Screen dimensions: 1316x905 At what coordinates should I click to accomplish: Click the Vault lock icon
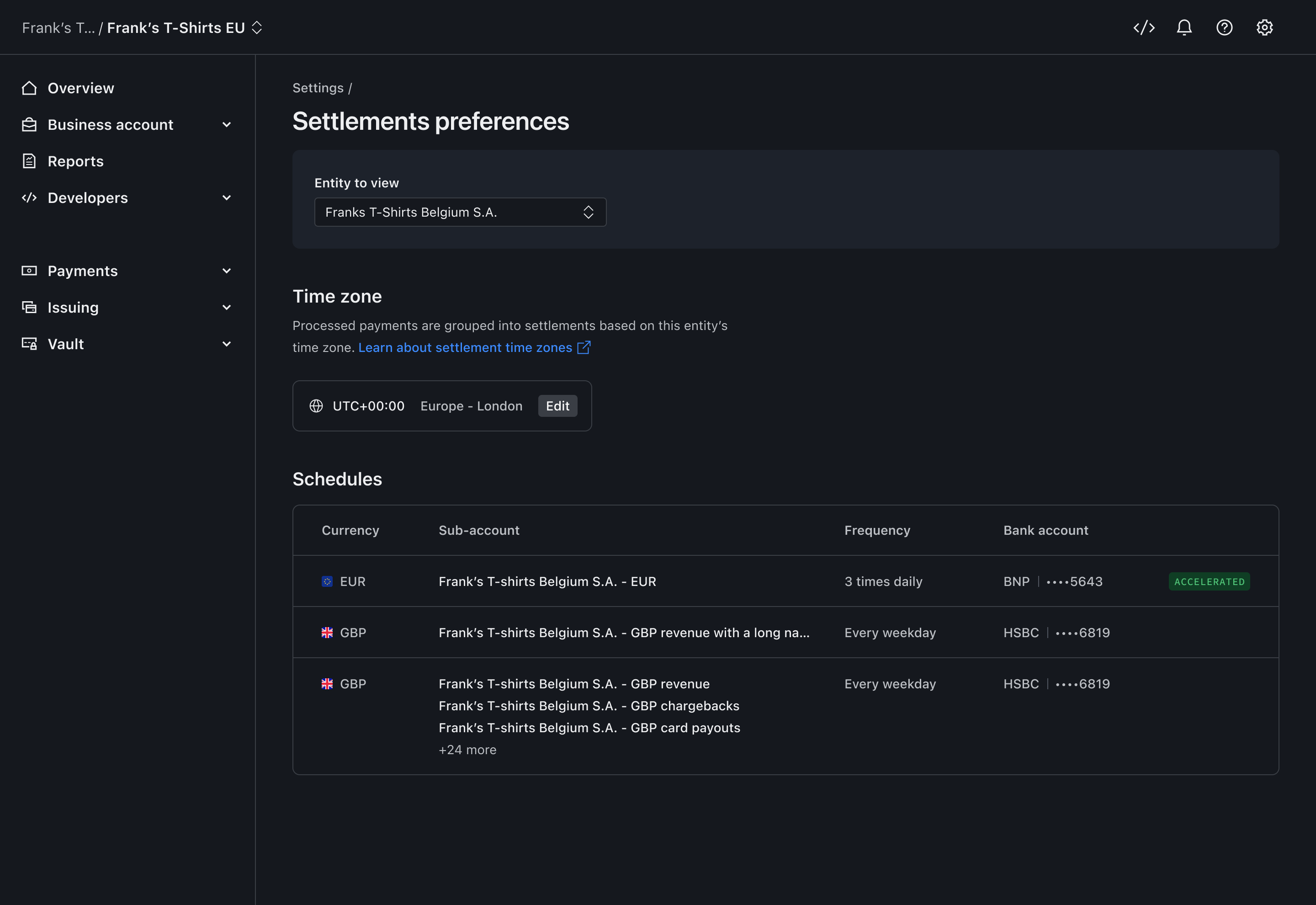[29, 344]
